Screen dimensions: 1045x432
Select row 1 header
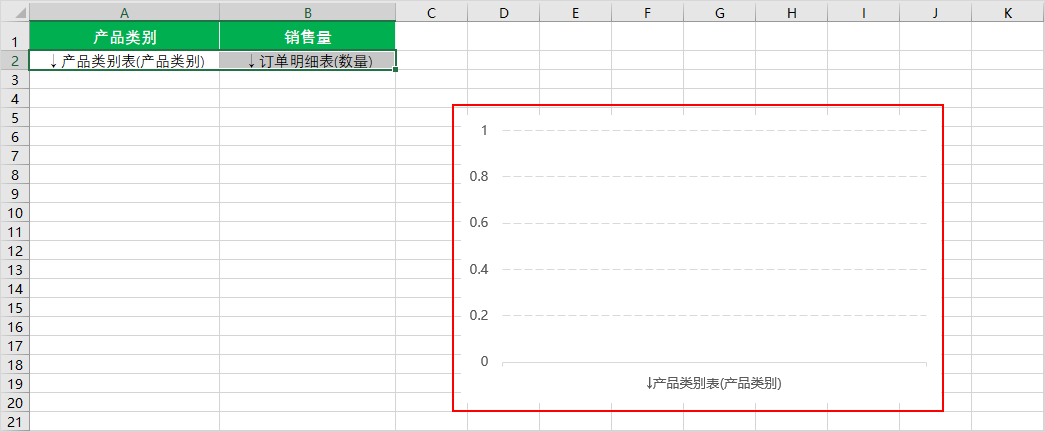(15, 36)
